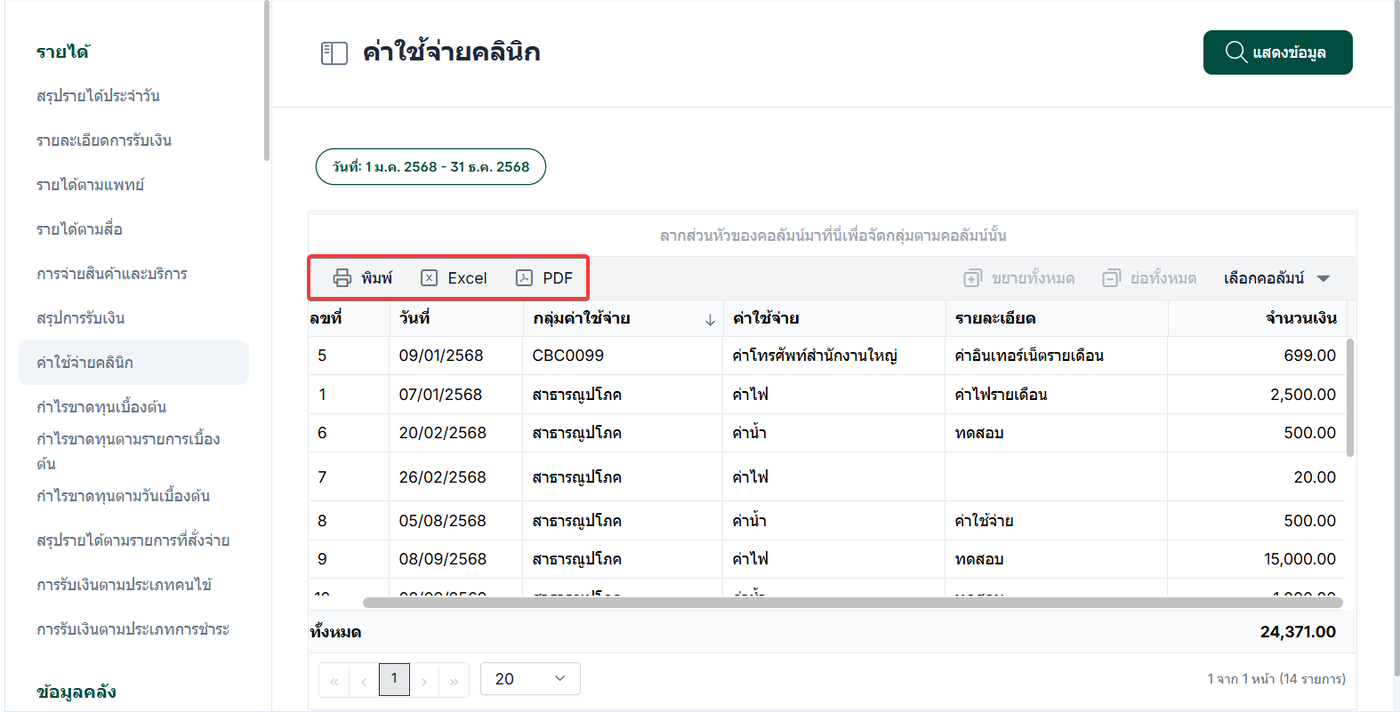Image resolution: width=1400 pixels, height=712 pixels.
Task: Click the printer icon for พิมพ์
Action: click(342, 278)
